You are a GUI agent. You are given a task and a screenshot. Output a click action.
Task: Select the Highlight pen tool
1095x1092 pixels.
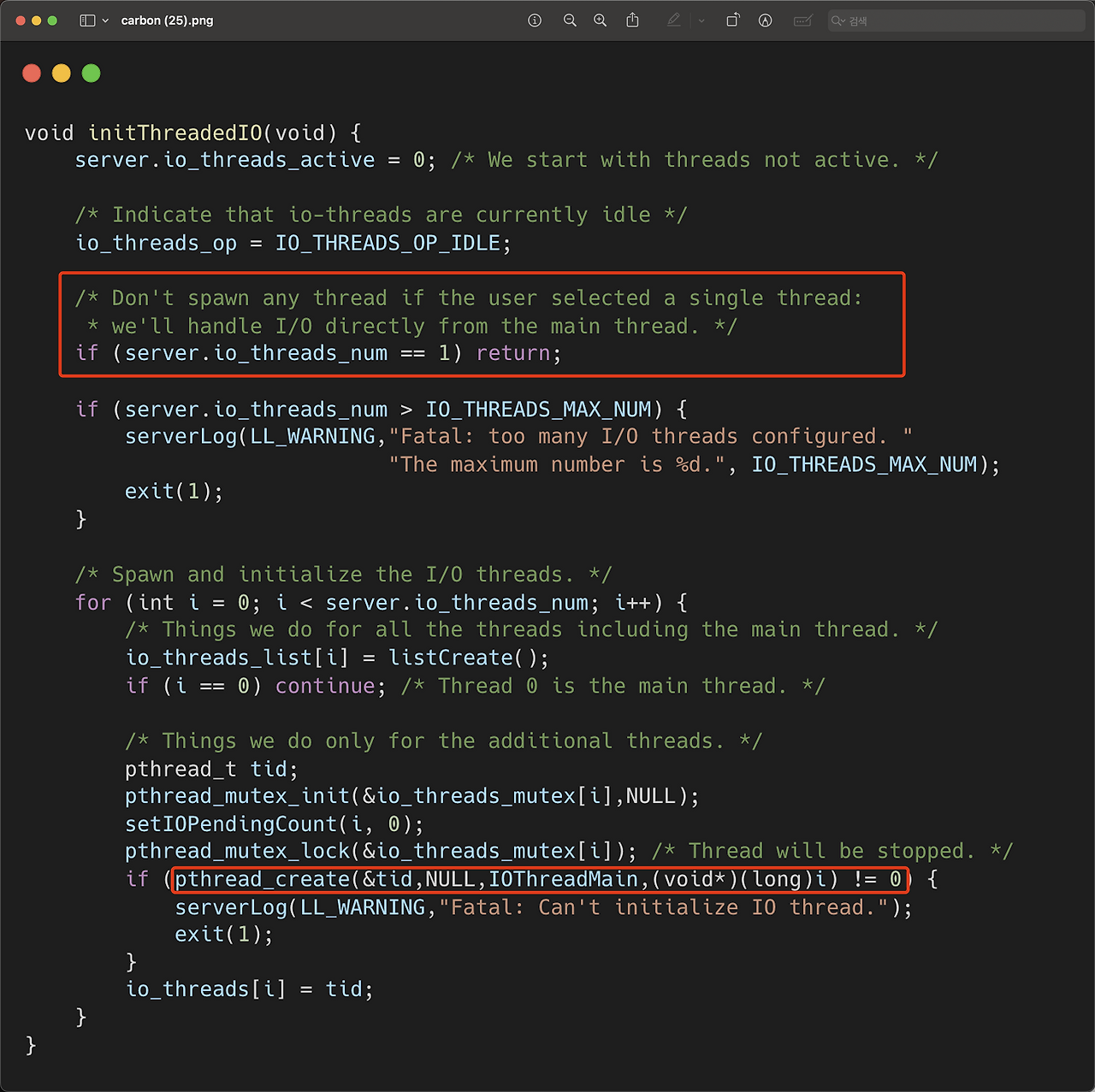click(x=674, y=21)
